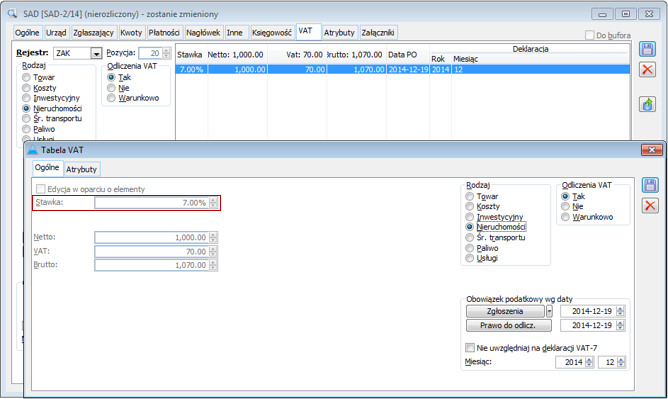Choose Warunkowo under Odliczenia VAT in Tabela VAT

tap(565, 217)
